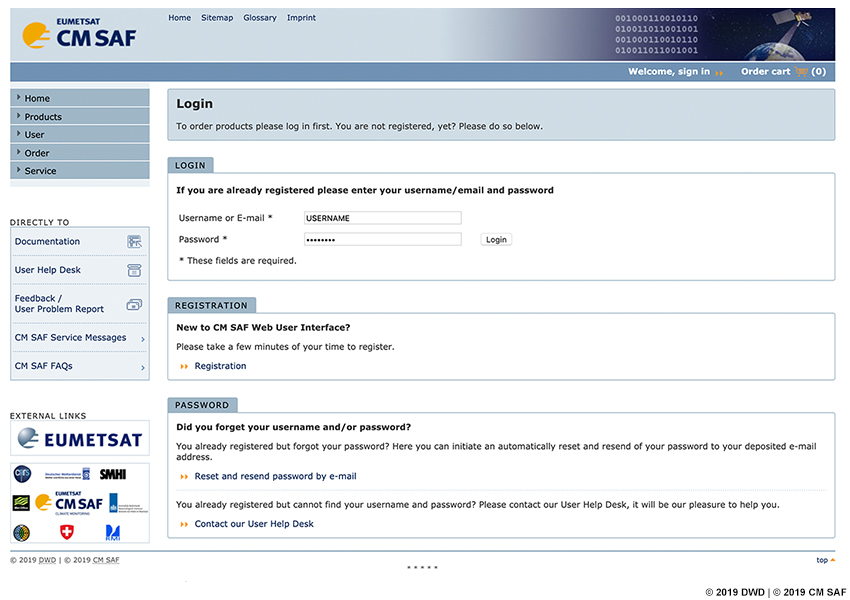Open the Order cart (0) link
The width and height of the screenshot is (850, 600).
(x=783, y=72)
